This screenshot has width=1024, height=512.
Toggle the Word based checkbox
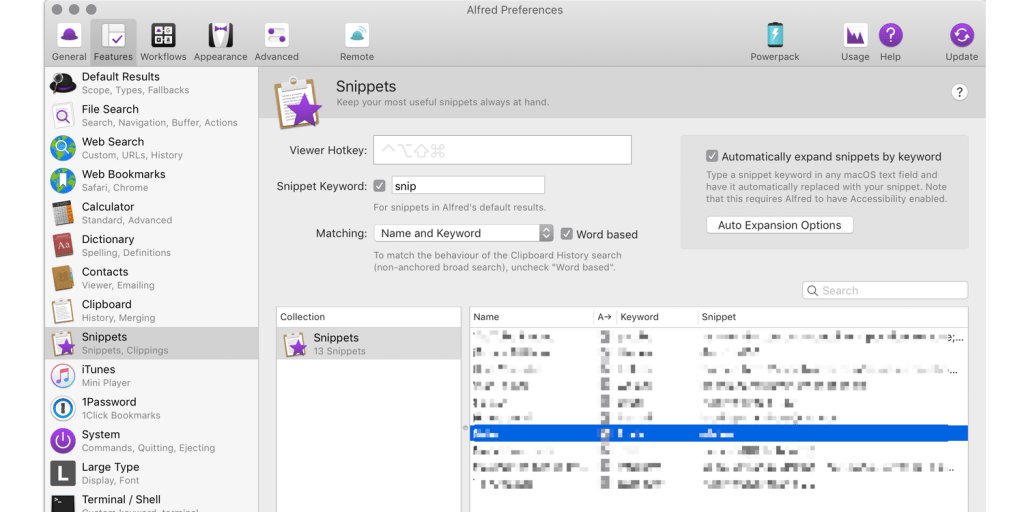(x=566, y=234)
